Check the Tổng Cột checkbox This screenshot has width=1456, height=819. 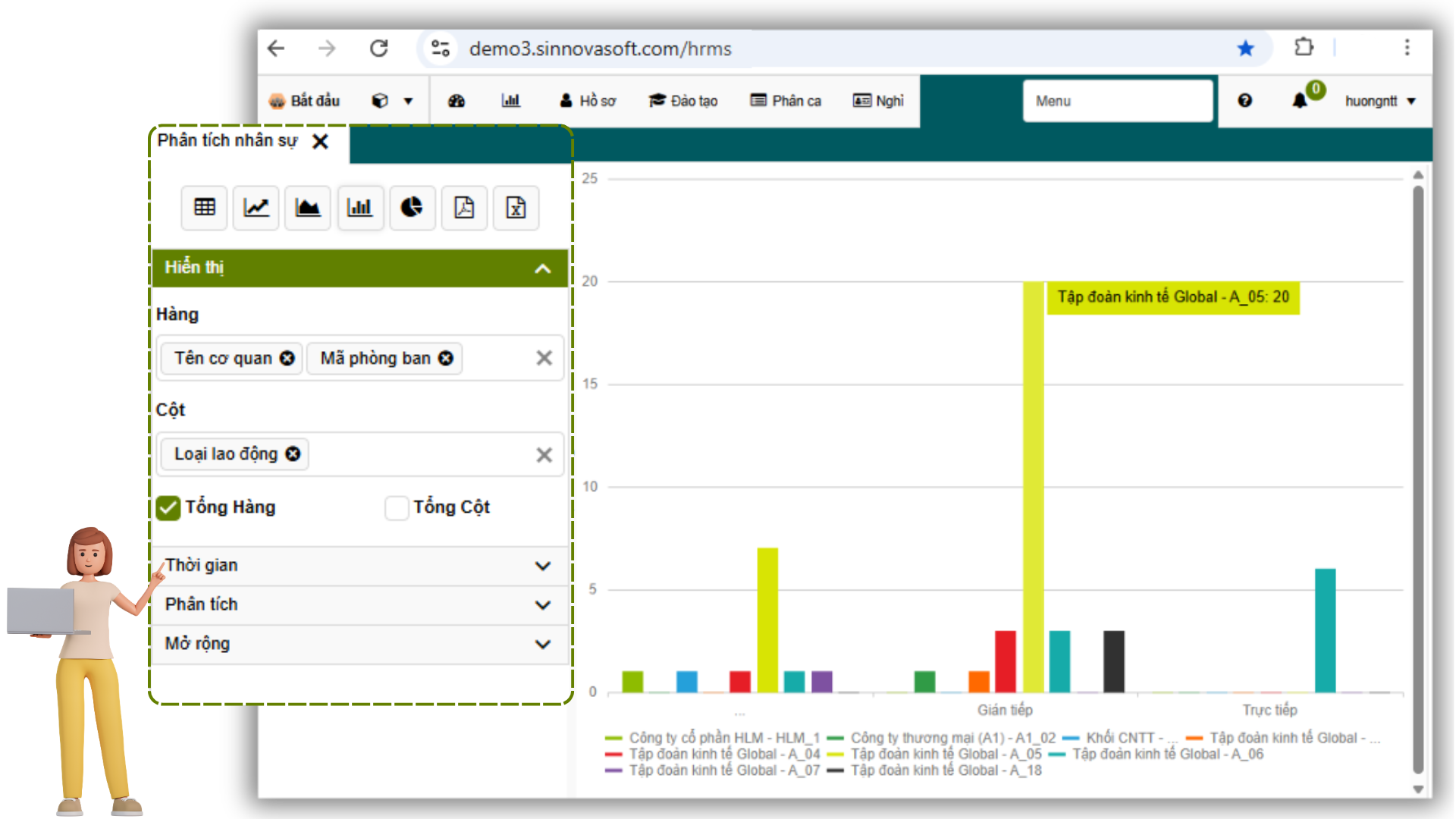click(x=397, y=507)
